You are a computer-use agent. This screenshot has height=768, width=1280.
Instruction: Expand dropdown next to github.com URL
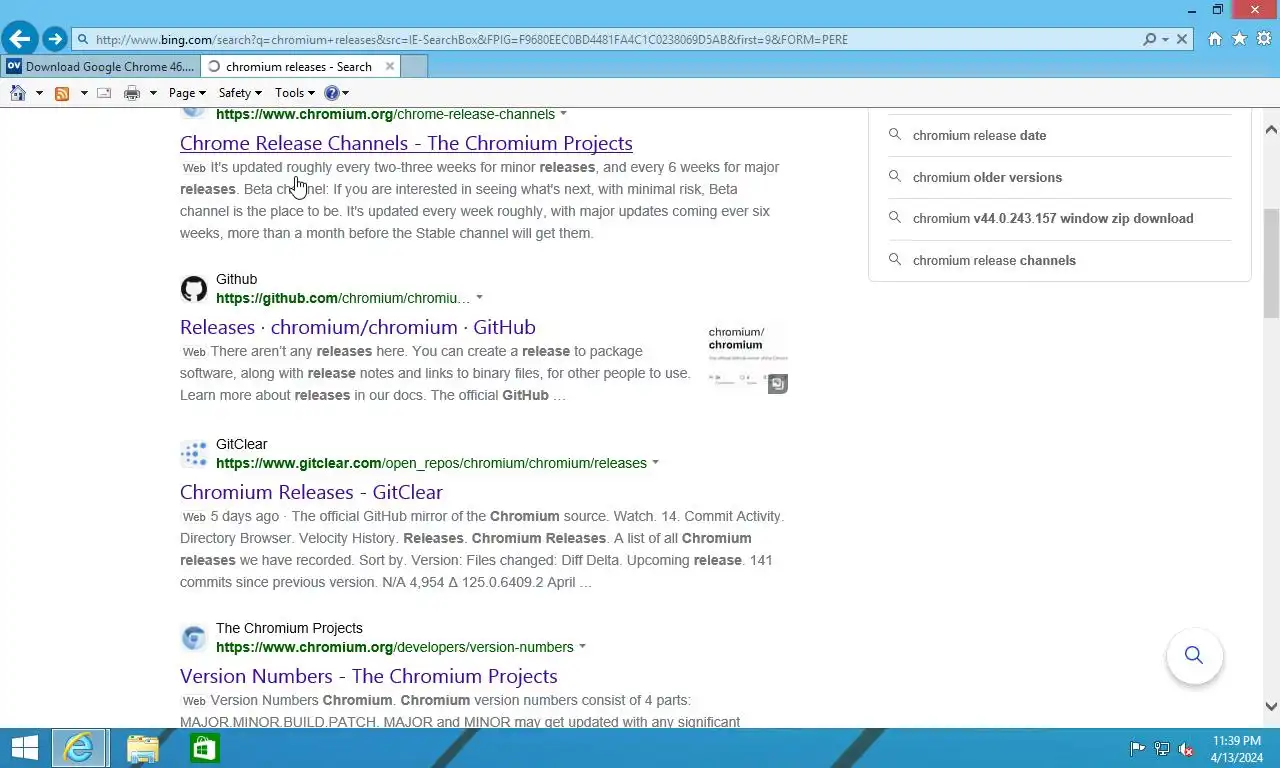click(x=479, y=298)
